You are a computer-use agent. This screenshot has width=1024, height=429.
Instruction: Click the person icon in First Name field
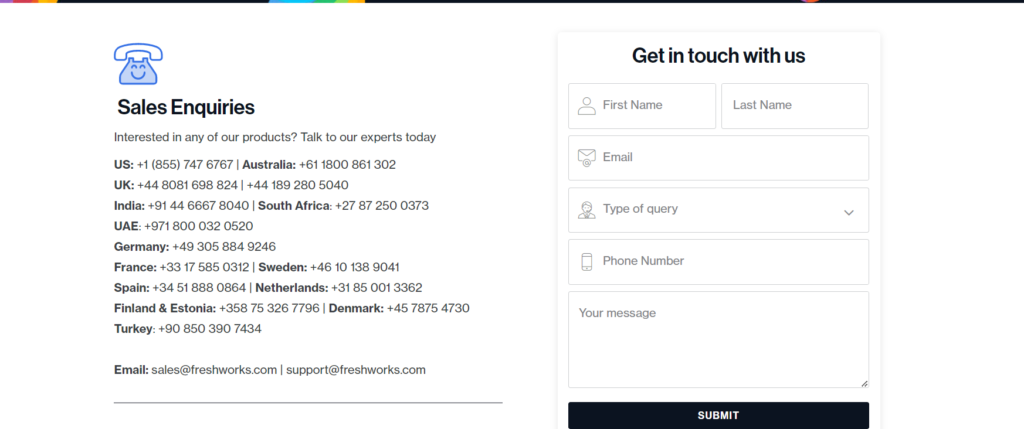pyautogui.click(x=586, y=106)
